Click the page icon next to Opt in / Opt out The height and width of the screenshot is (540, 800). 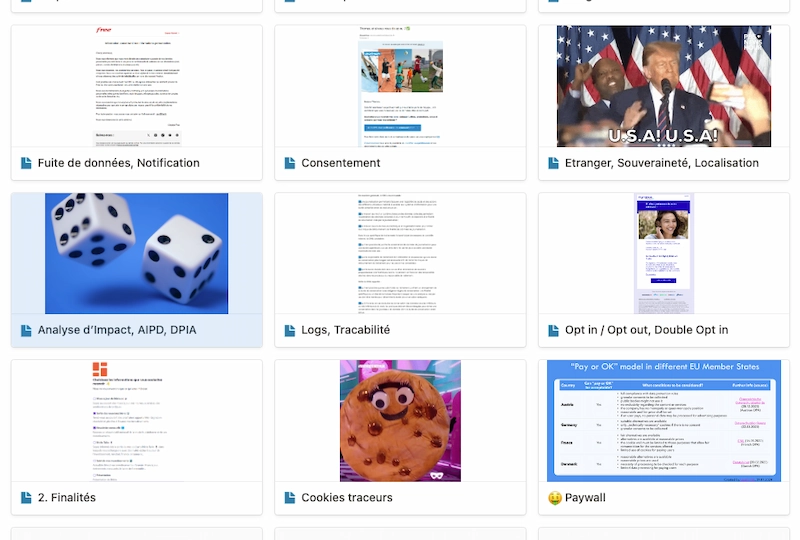pos(554,330)
